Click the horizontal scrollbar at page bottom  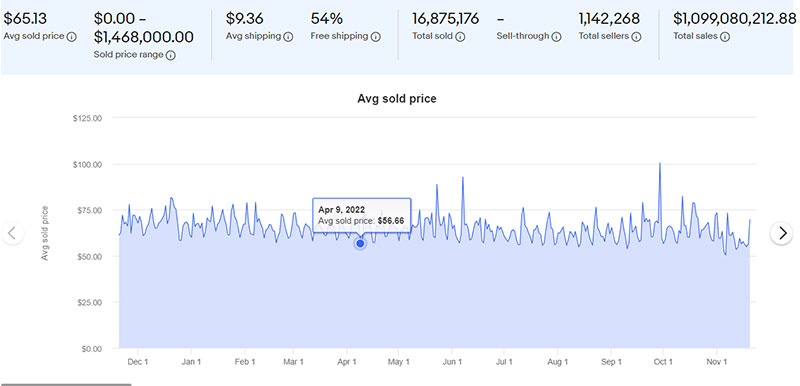point(66,384)
